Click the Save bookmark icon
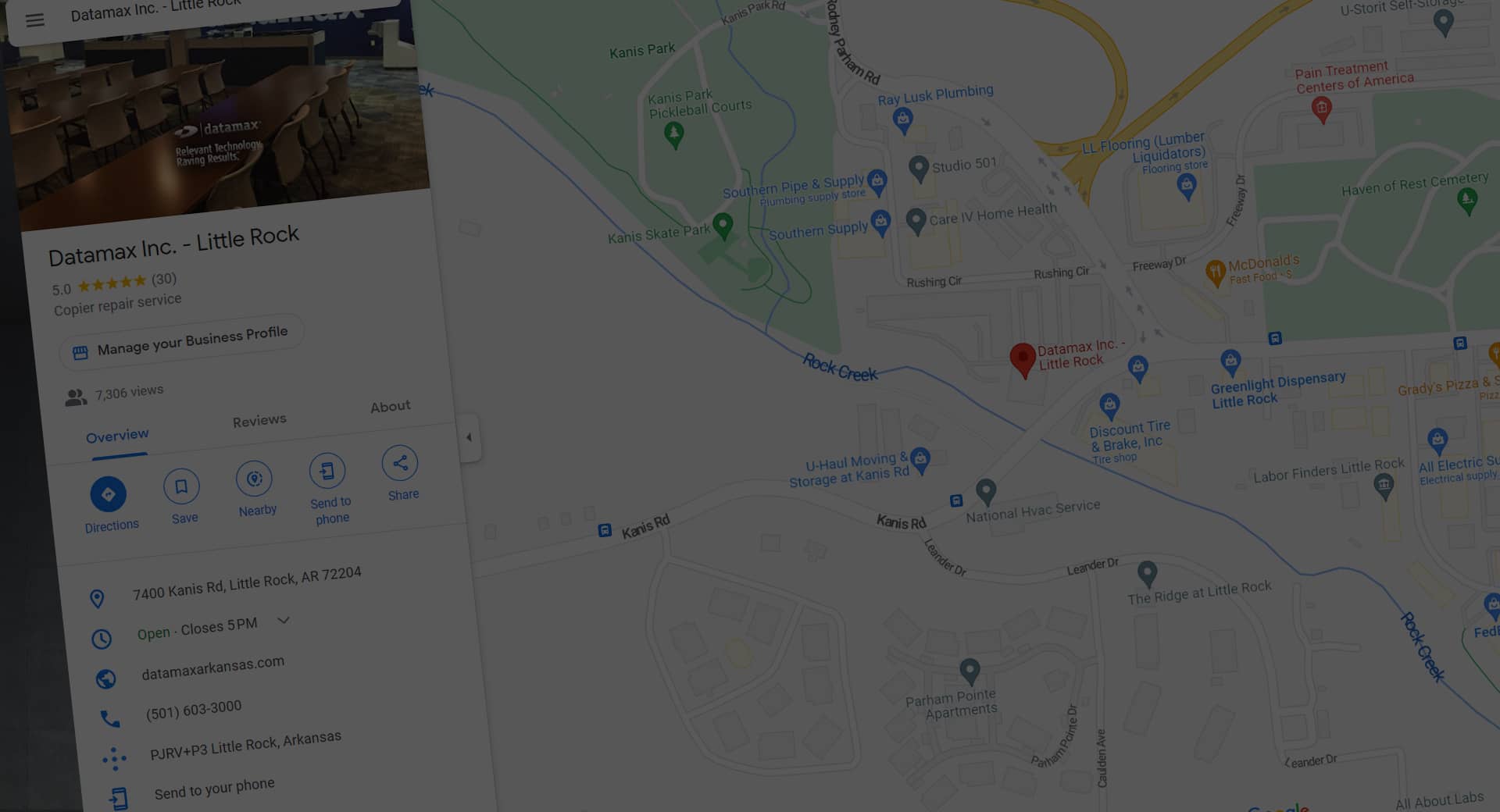Screen dimensions: 1500x812 tap(181, 486)
